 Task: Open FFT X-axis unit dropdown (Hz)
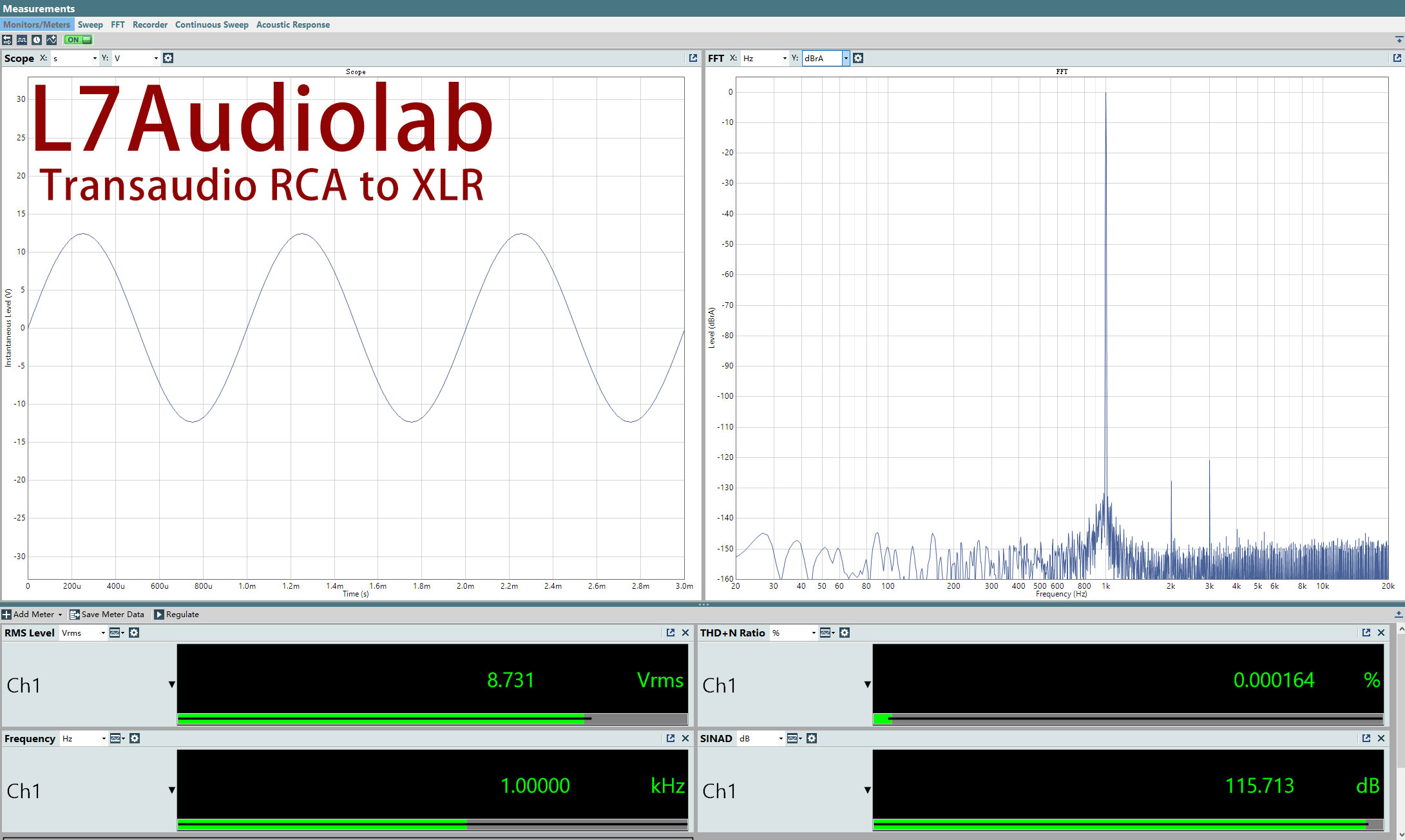(765, 58)
